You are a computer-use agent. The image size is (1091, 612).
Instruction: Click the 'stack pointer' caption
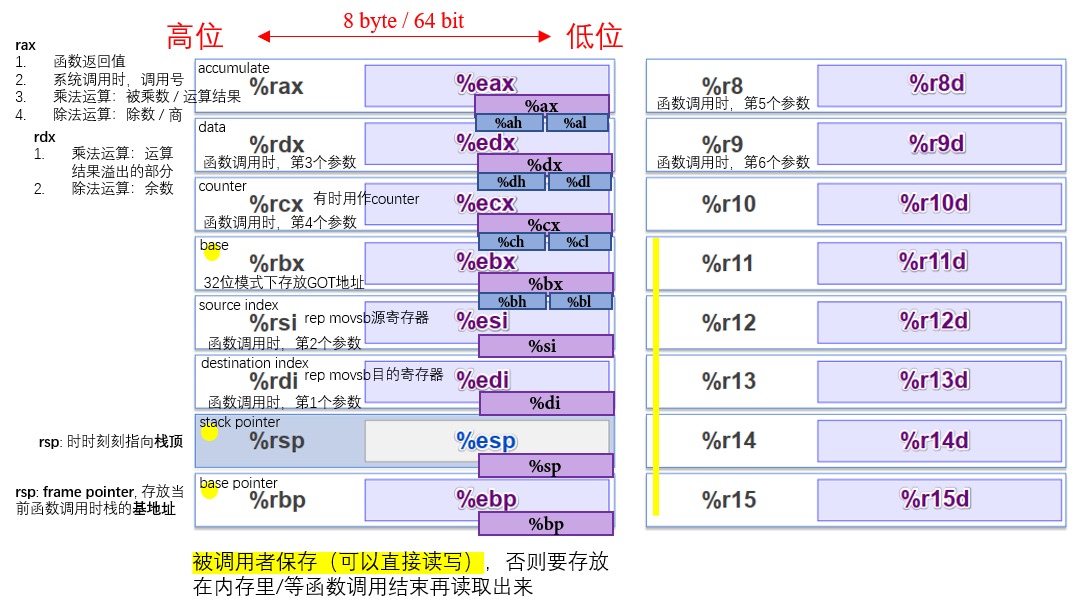[240, 422]
